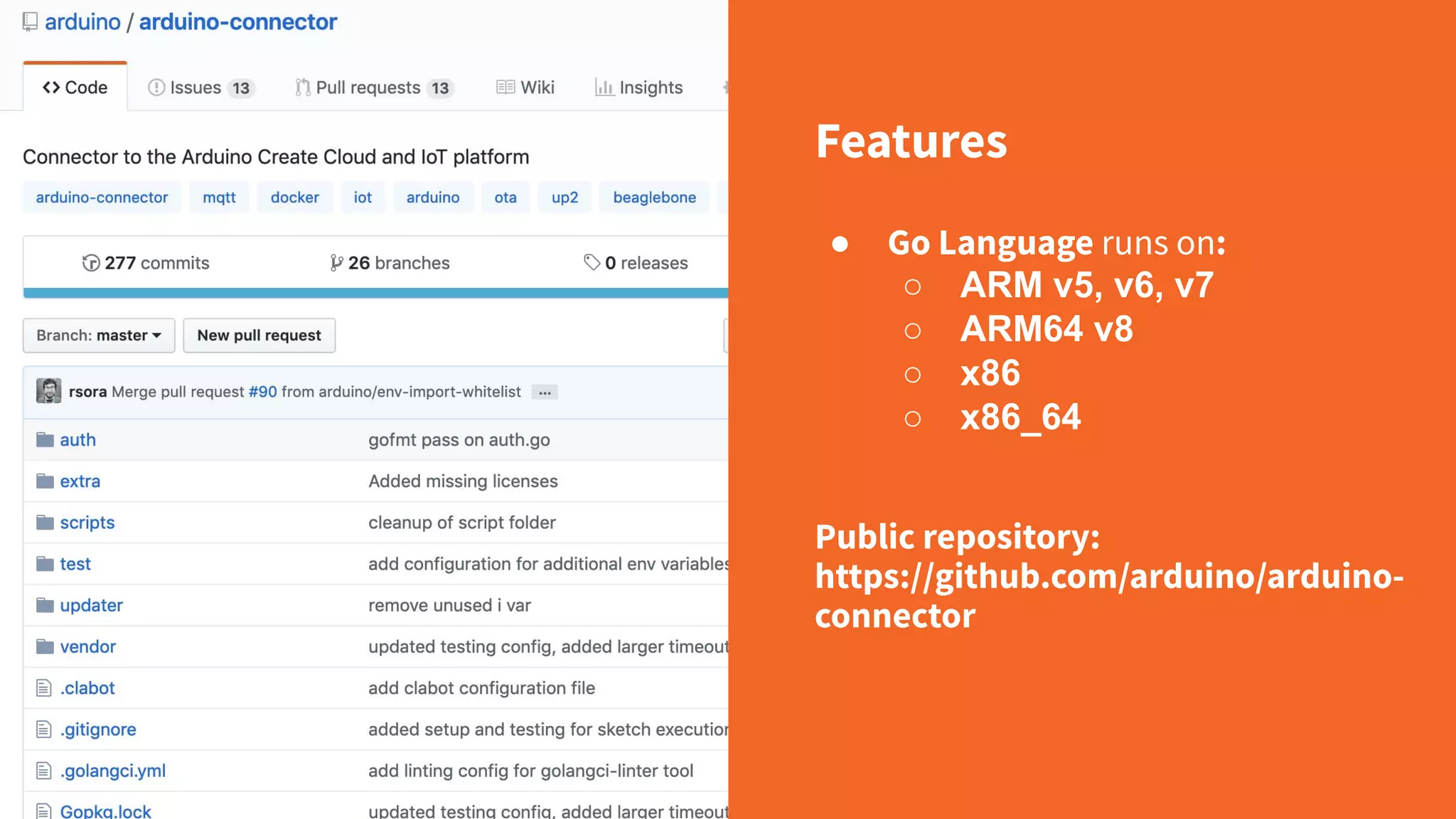Select the arduino topic tag

point(433,198)
